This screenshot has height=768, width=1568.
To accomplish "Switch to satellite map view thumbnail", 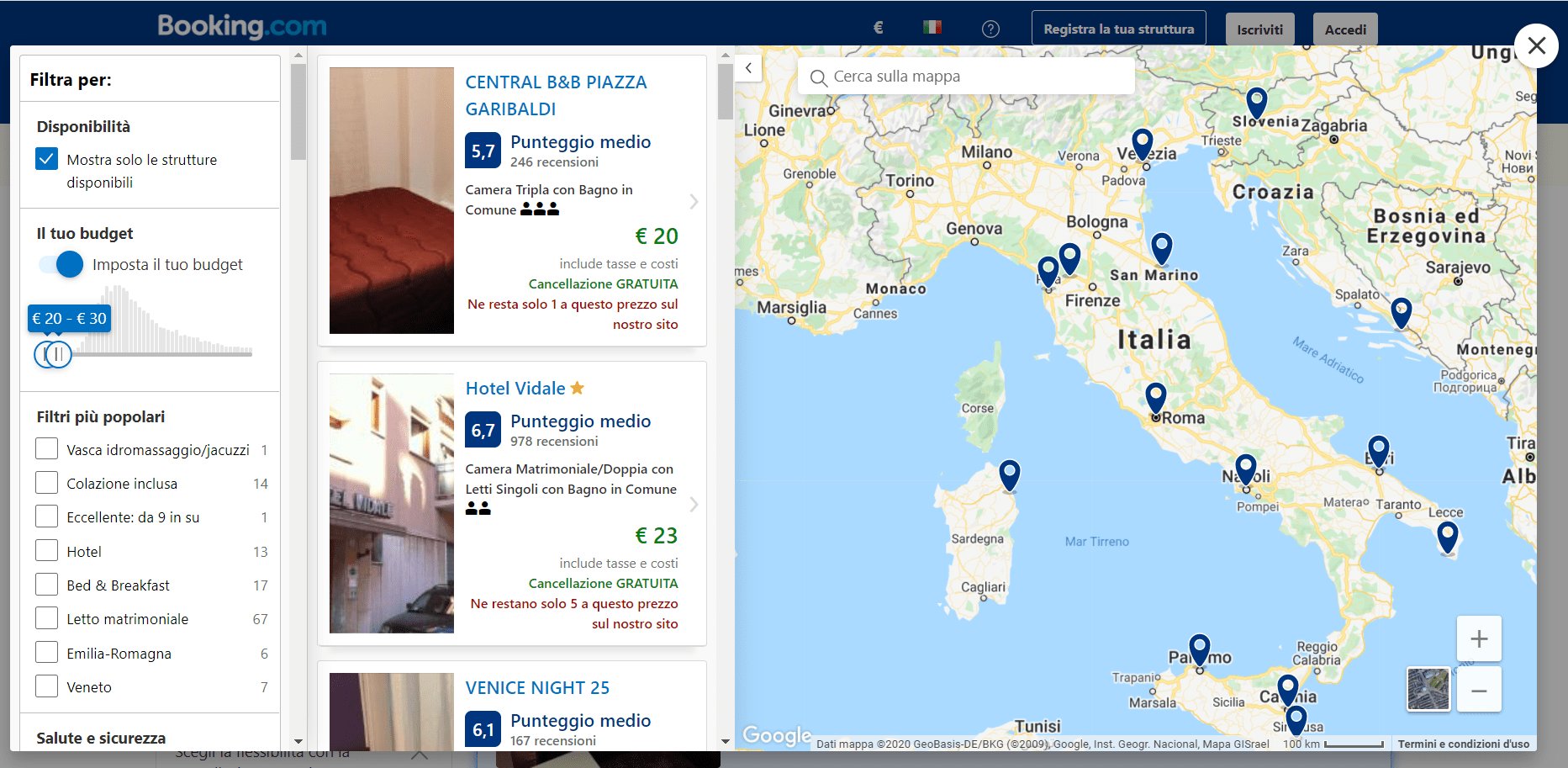I will pyautogui.click(x=1428, y=688).
